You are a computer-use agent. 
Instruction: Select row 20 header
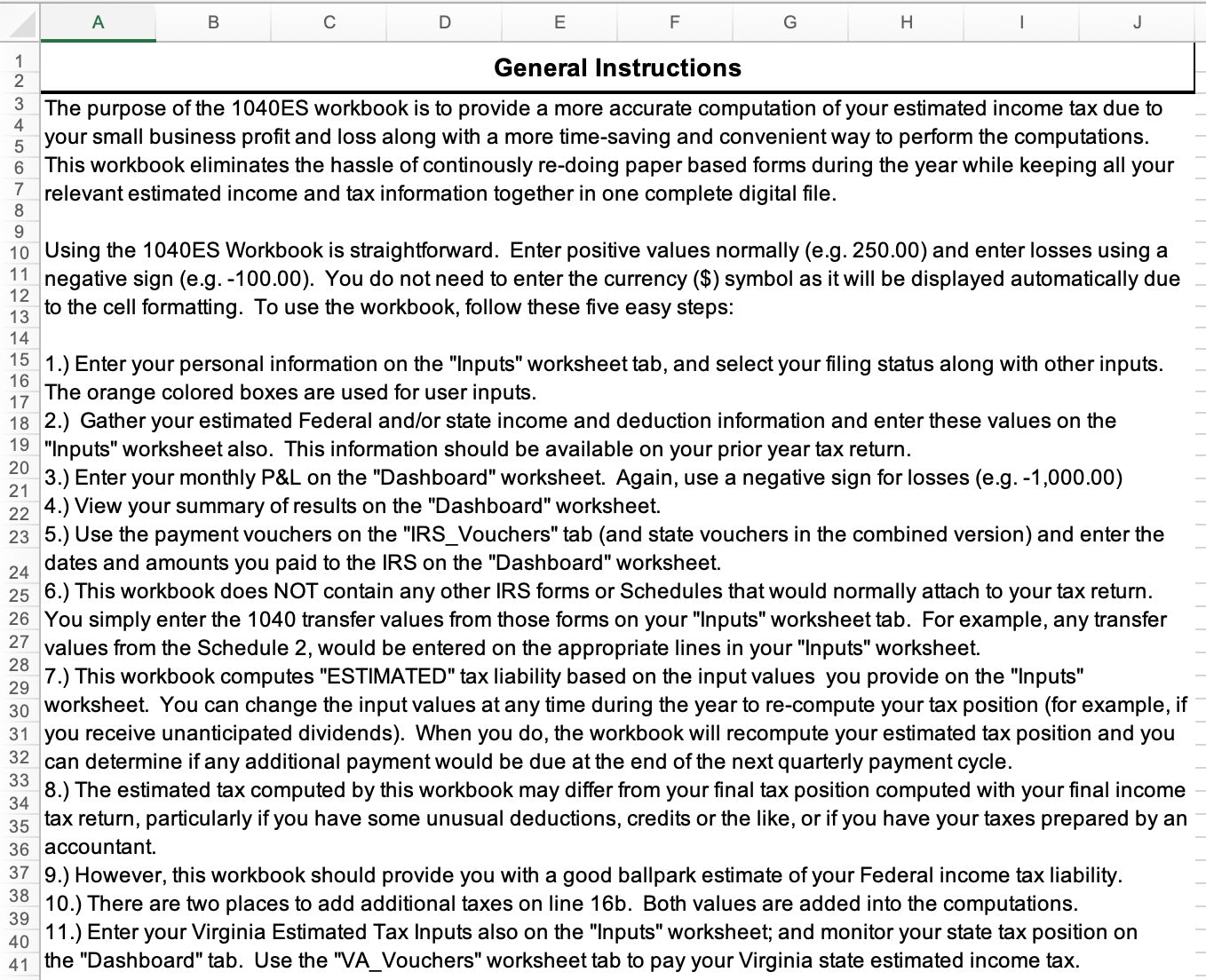[20, 468]
